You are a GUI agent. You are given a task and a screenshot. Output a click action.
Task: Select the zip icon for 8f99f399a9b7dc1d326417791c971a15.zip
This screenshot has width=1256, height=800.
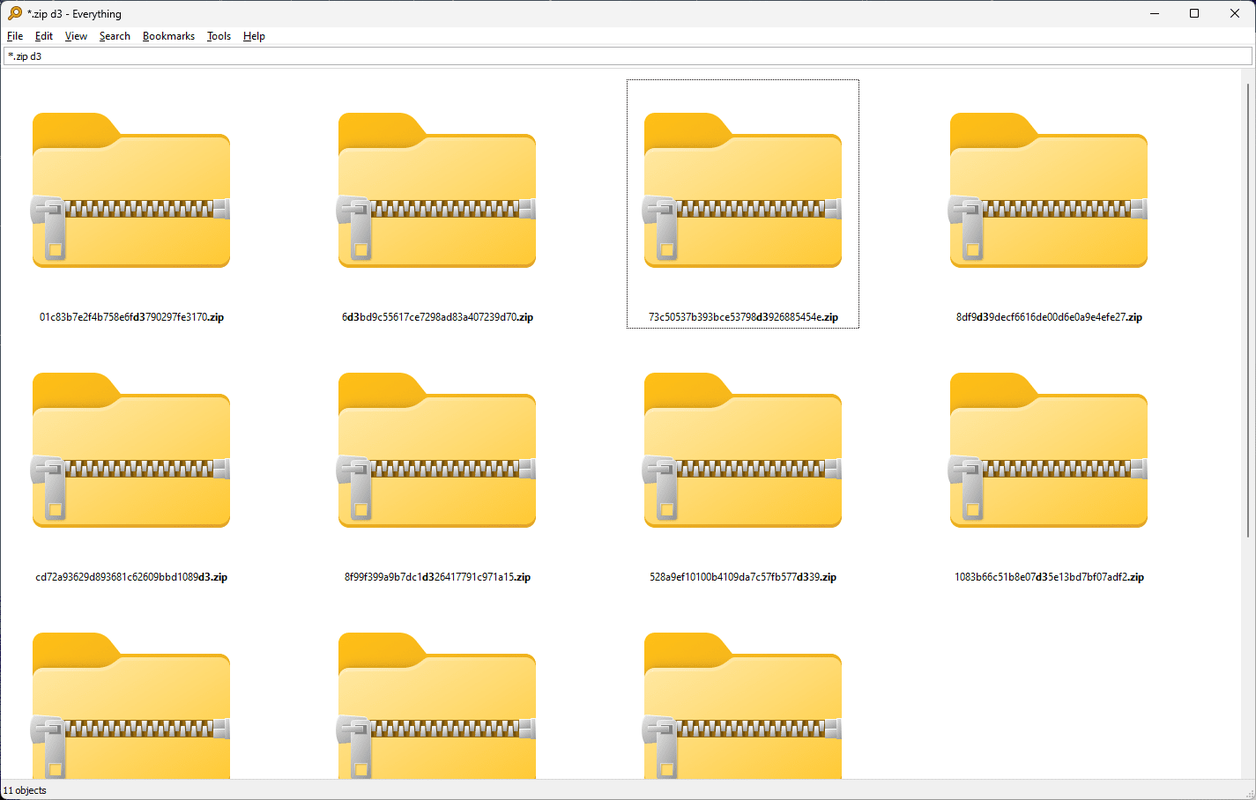pos(437,450)
